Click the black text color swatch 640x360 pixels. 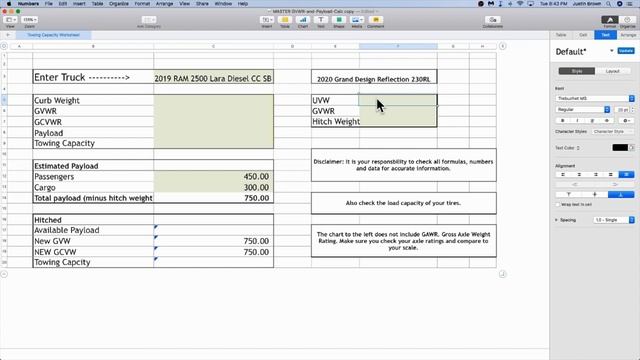pos(620,148)
